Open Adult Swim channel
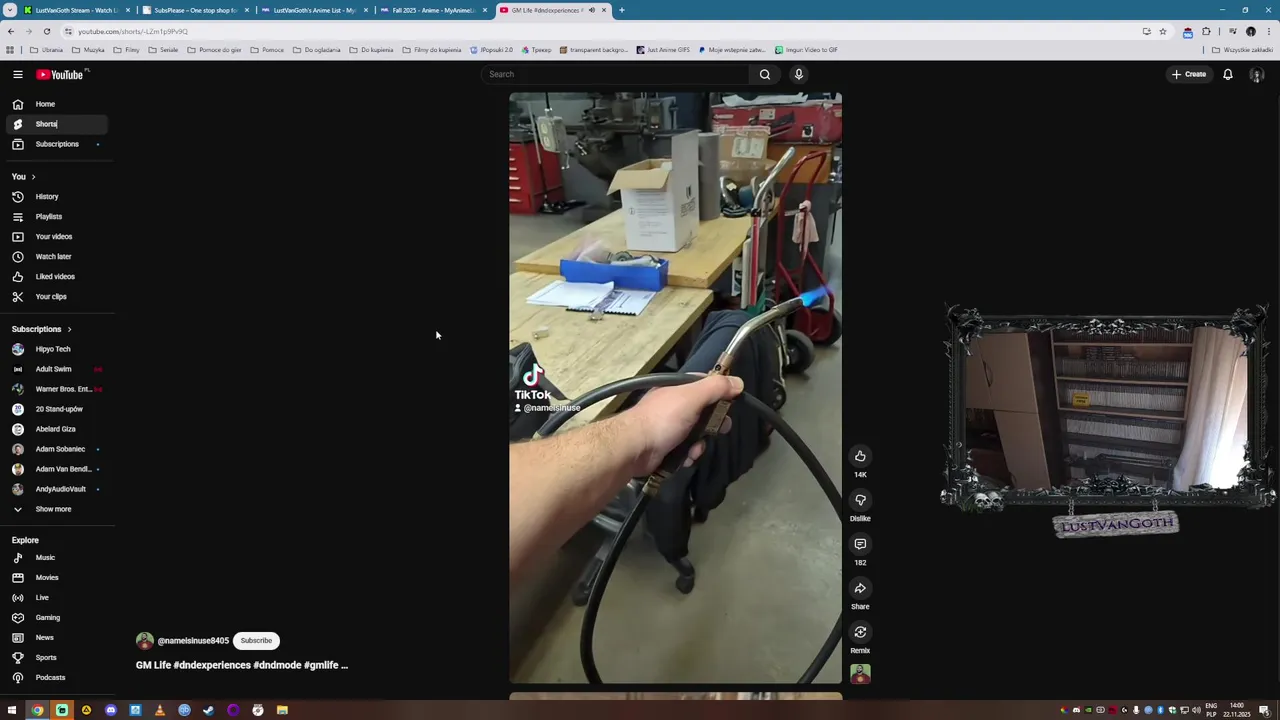Image resolution: width=1280 pixels, height=720 pixels. click(57, 369)
